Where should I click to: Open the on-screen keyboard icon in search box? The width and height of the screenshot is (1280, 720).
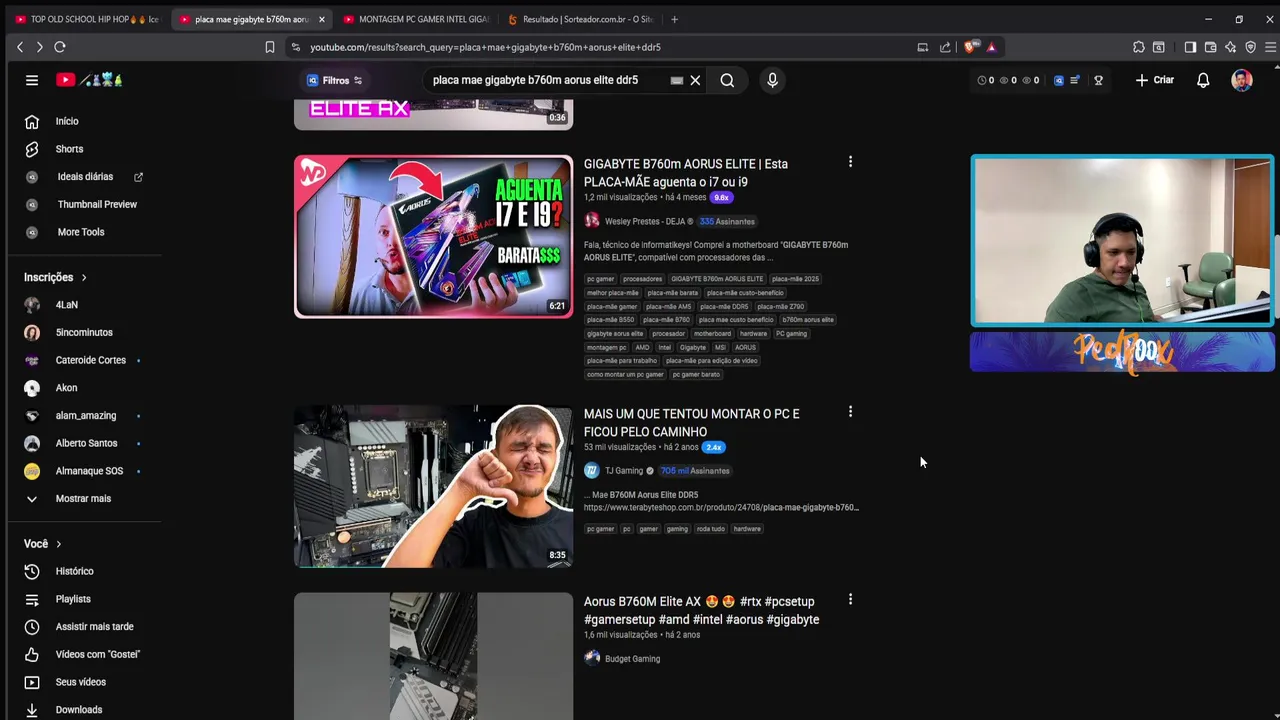coord(677,80)
